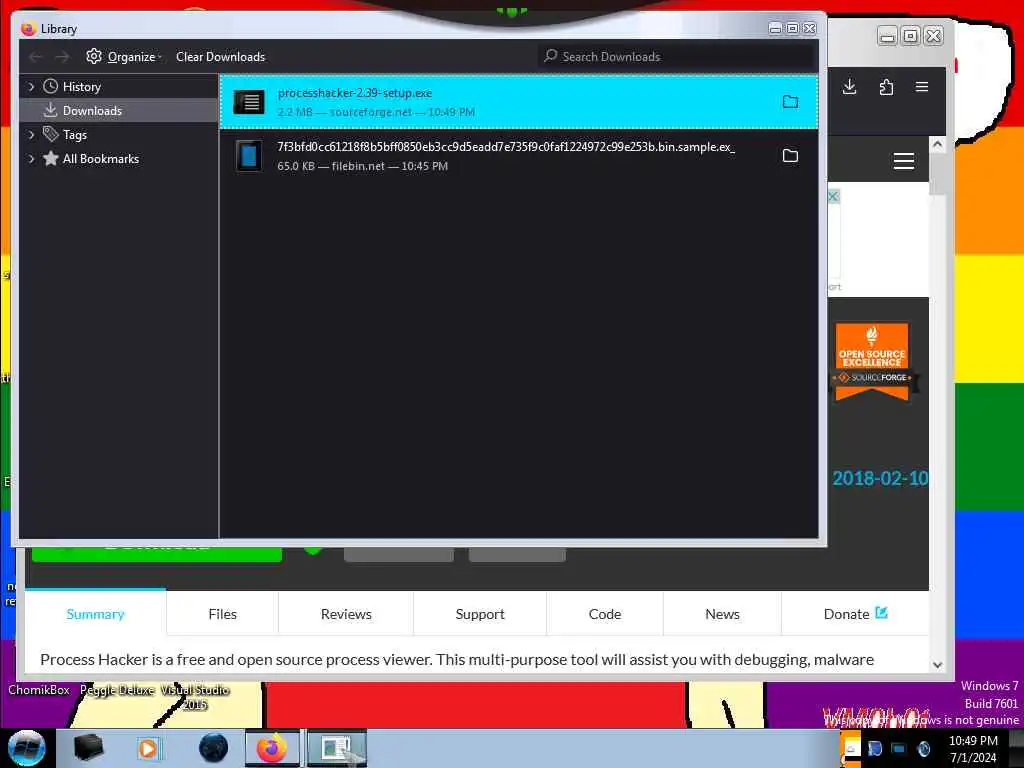Select the All Bookmarks star icon
This screenshot has height=768, width=1024.
click(50, 158)
